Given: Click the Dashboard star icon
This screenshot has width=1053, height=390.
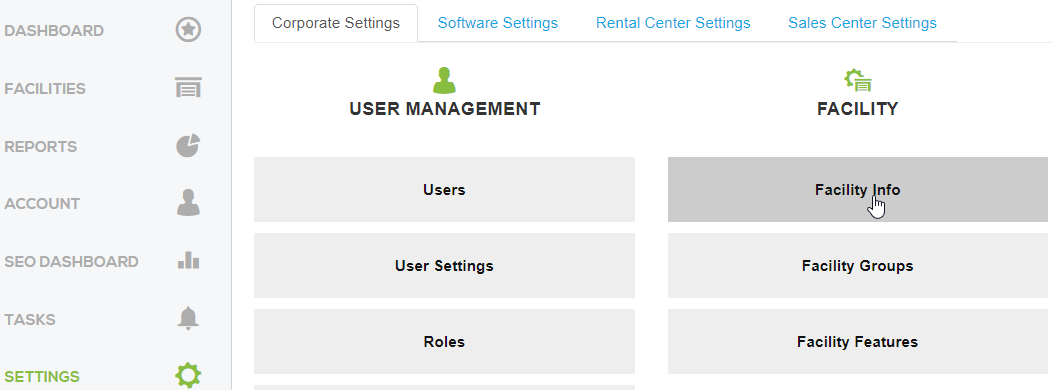Looking at the screenshot, I should coord(188,30).
